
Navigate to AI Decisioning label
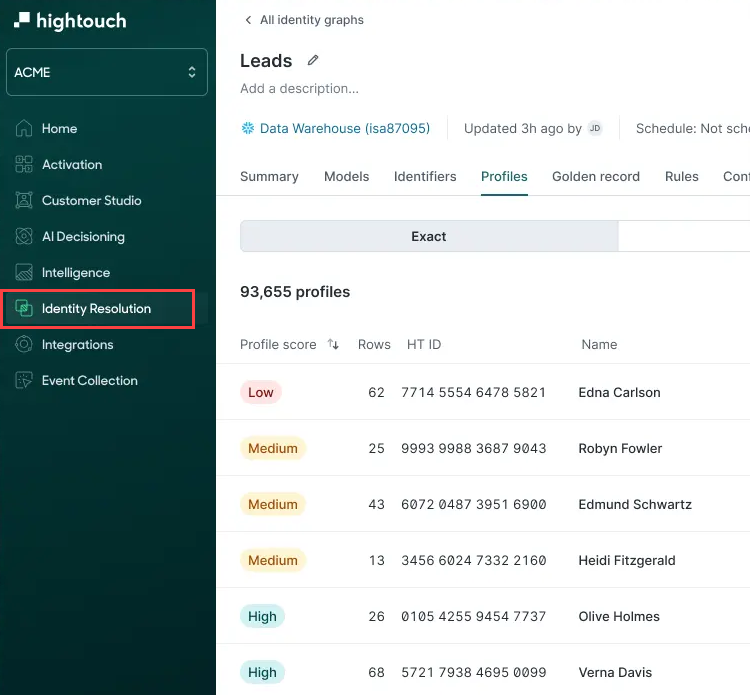(83, 237)
